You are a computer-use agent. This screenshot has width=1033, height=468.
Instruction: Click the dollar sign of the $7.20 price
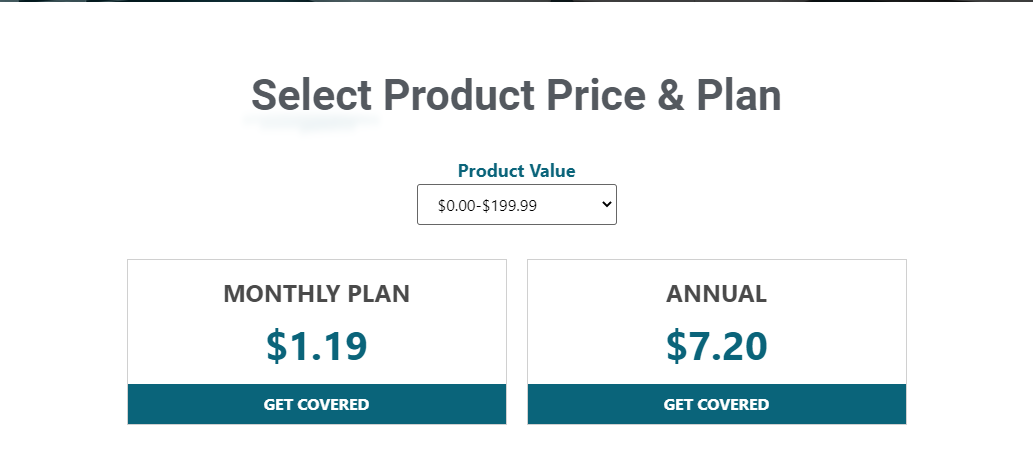tap(677, 346)
